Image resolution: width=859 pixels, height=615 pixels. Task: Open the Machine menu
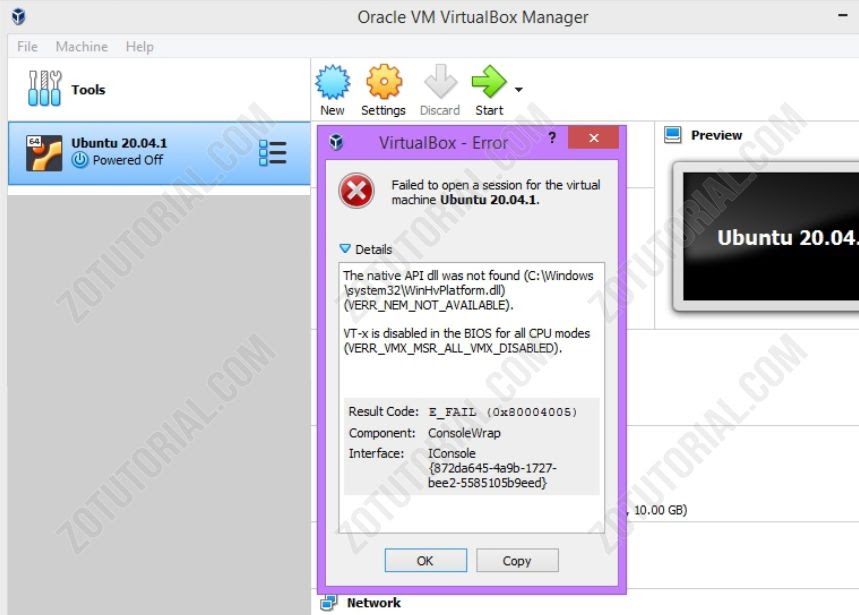click(x=82, y=47)
